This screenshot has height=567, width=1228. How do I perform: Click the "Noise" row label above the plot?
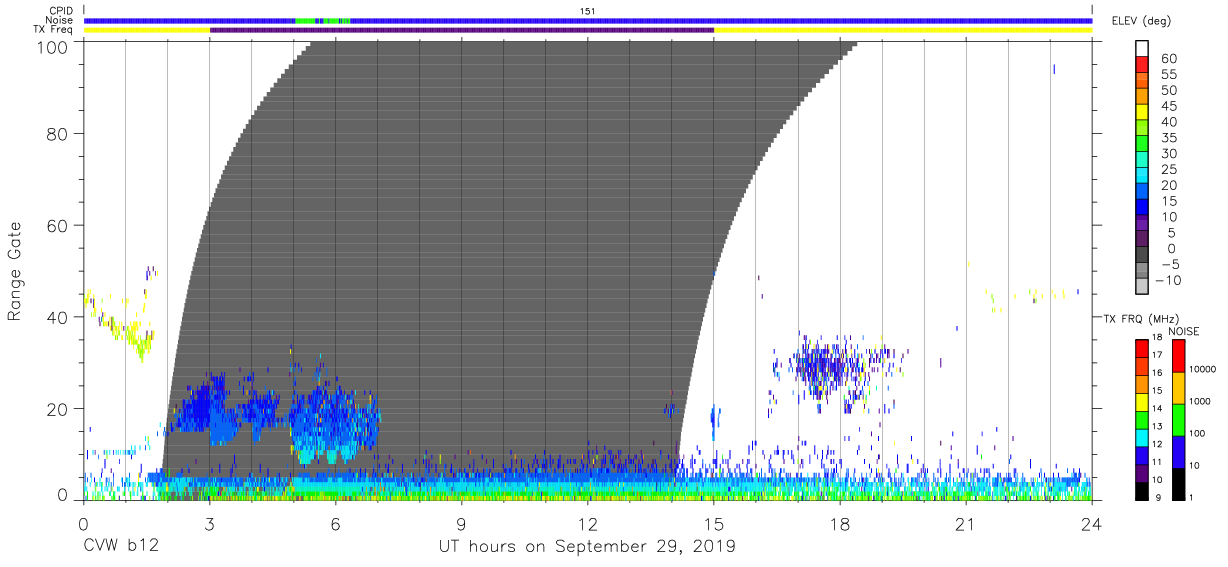pyautogui.click(x=60, y=20)
